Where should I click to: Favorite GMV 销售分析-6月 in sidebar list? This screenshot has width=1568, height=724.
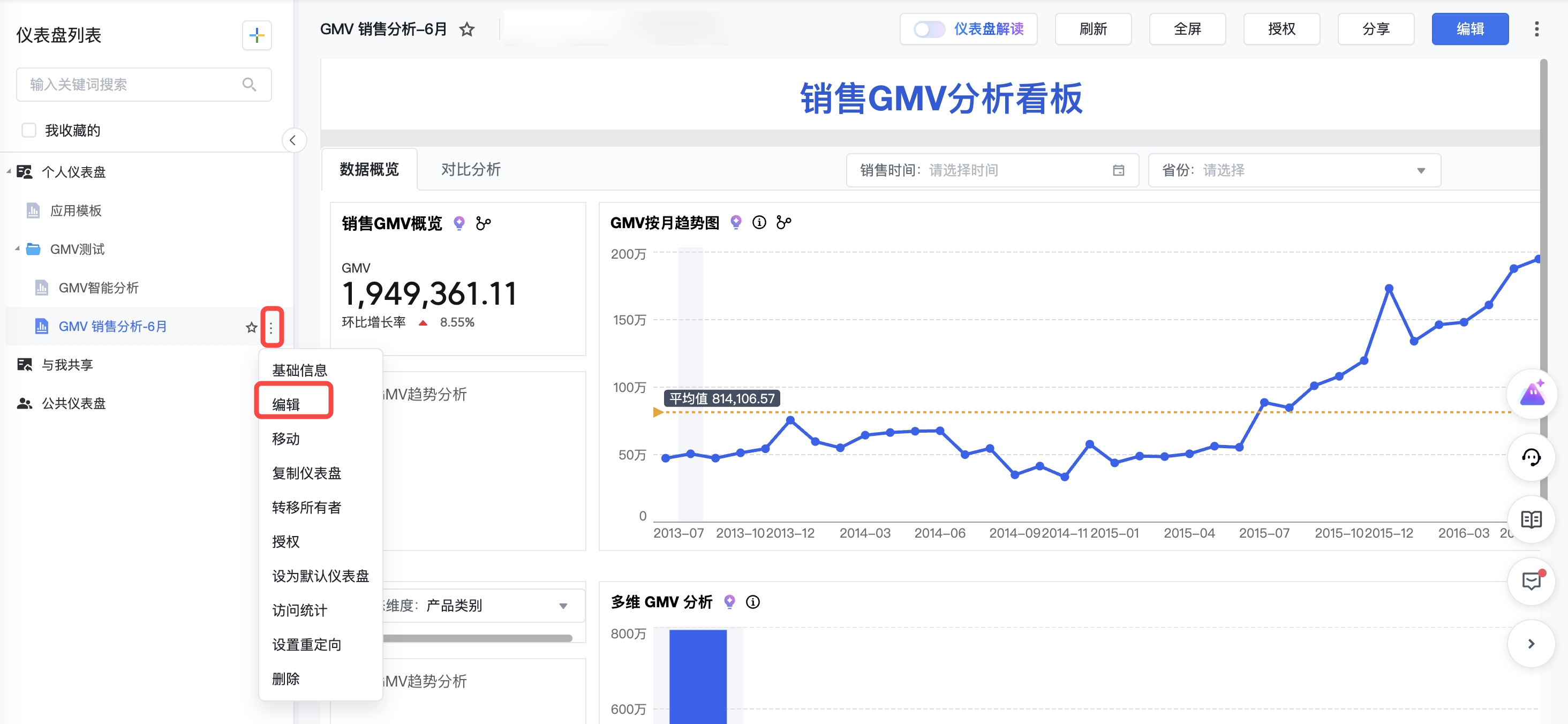pos(251,327)
